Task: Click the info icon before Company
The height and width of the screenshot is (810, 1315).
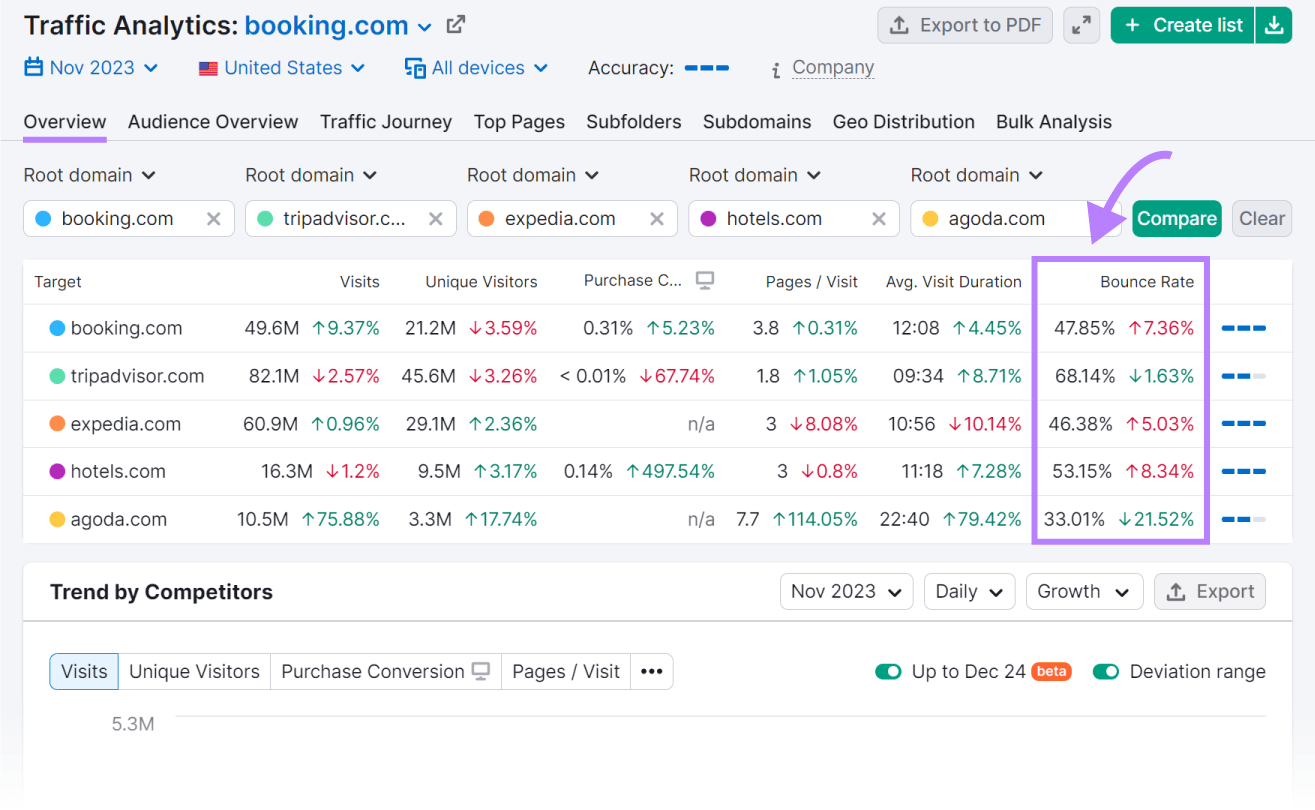Action: [x=775, y=69]
